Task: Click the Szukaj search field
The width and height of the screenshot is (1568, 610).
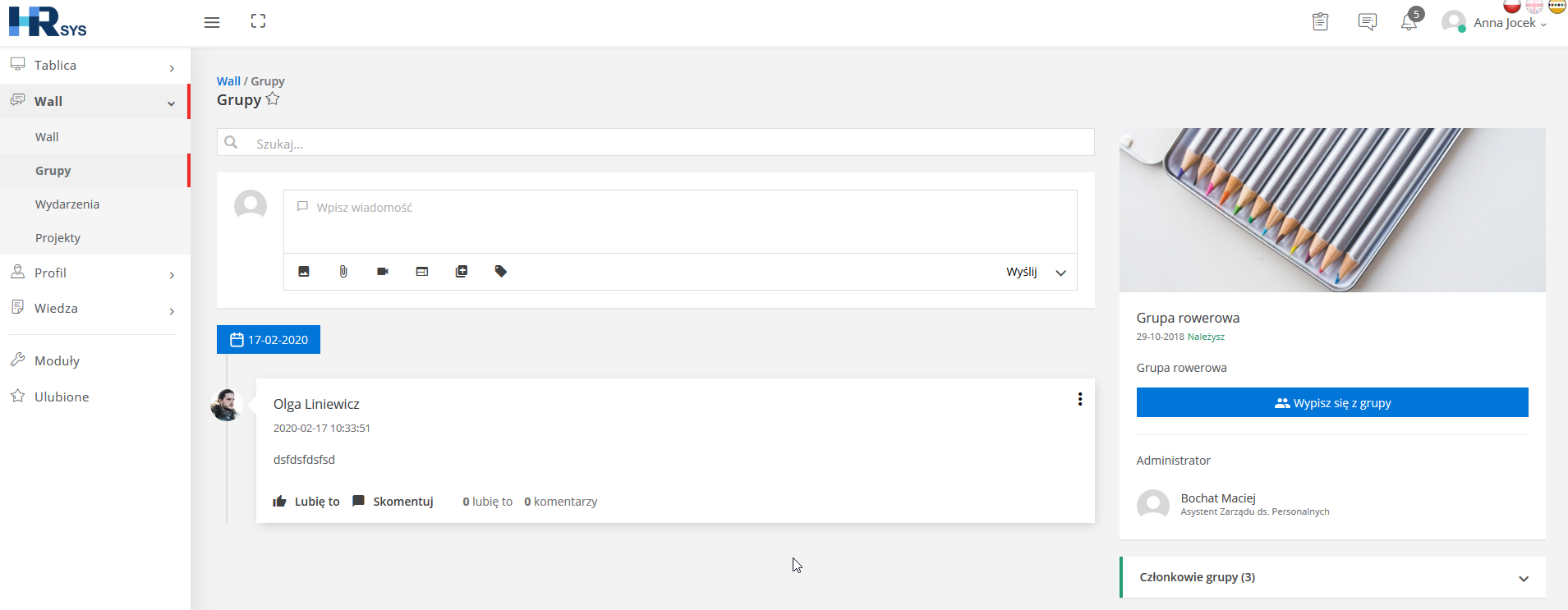Action: (x=655, y=142)
